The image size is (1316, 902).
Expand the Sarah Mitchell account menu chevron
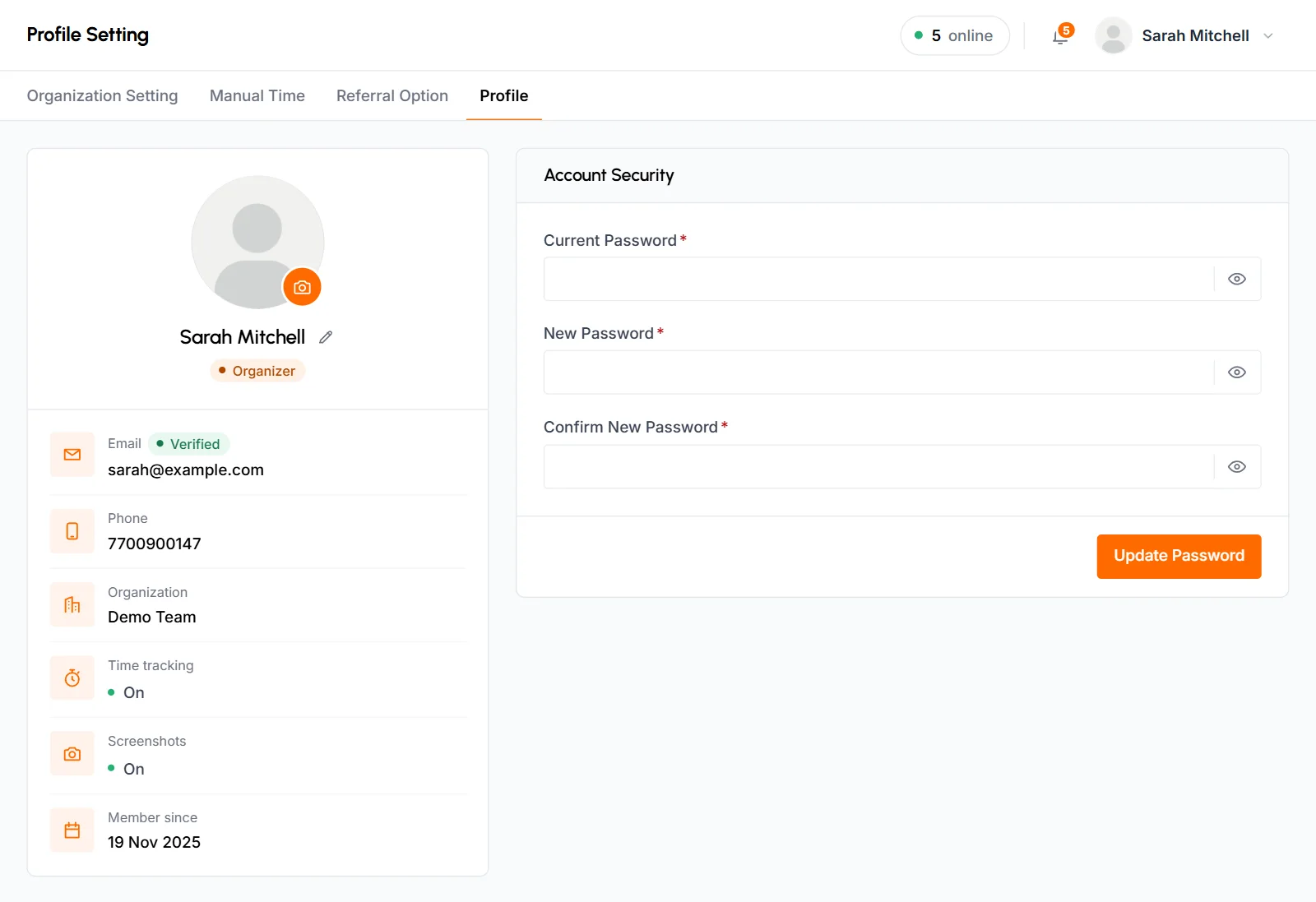[1268, 36]
